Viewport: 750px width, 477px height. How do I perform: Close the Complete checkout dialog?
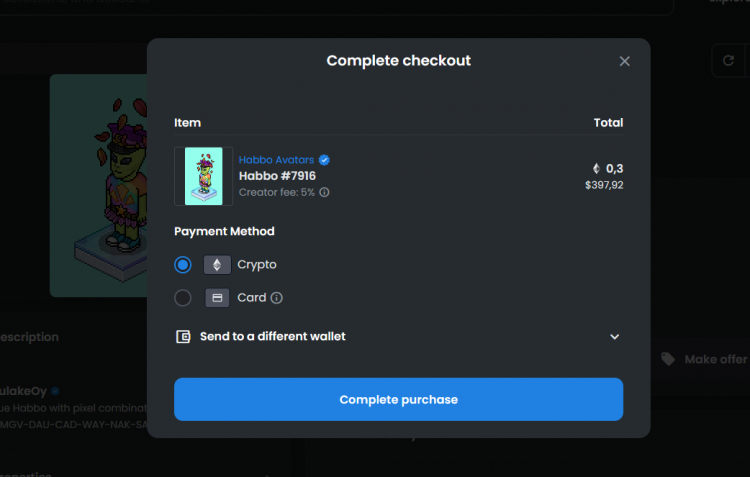click(x=624, y=61)
